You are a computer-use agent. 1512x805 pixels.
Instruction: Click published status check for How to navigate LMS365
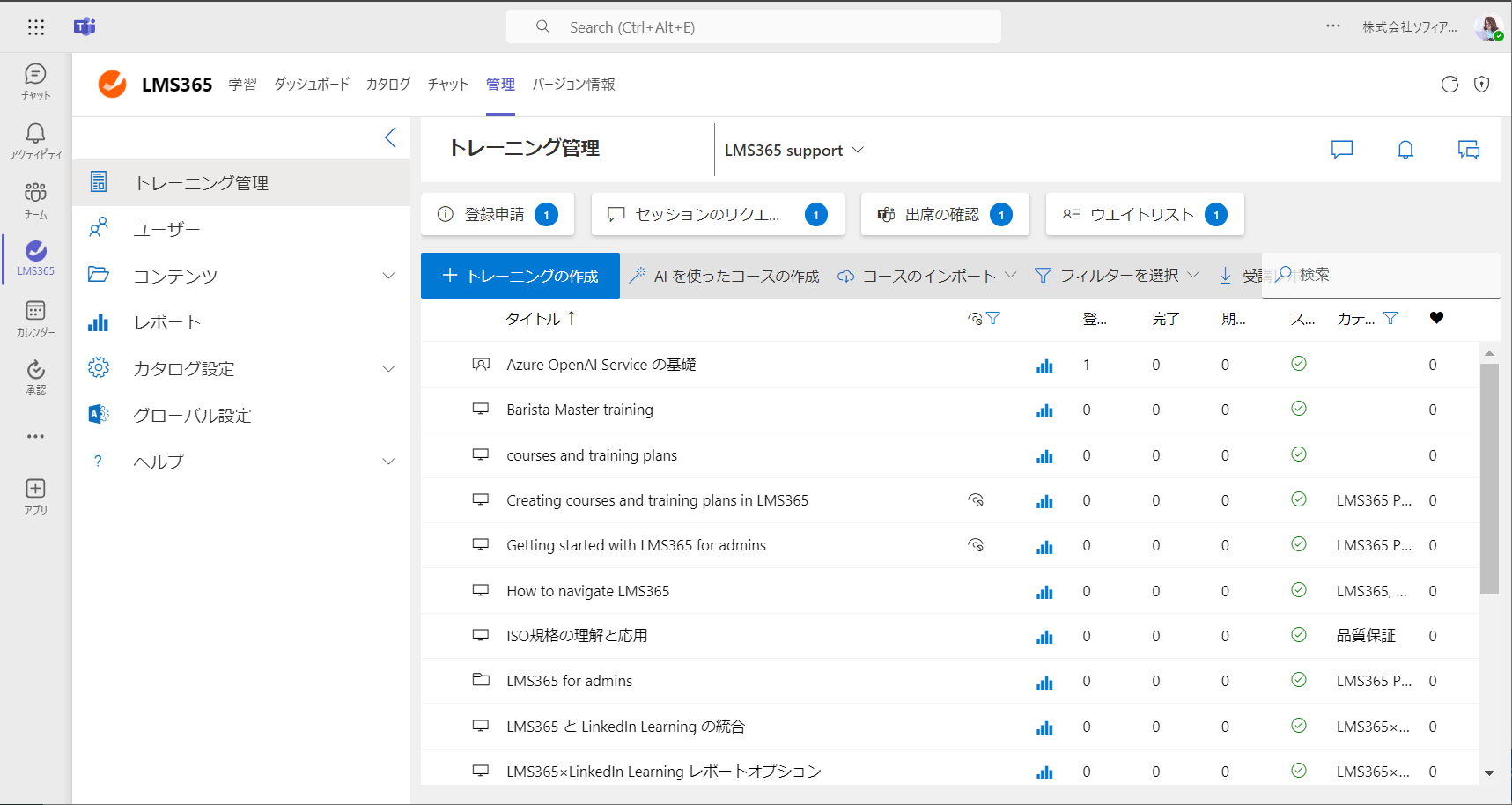pyautogui.click(x=1299, y=590)
